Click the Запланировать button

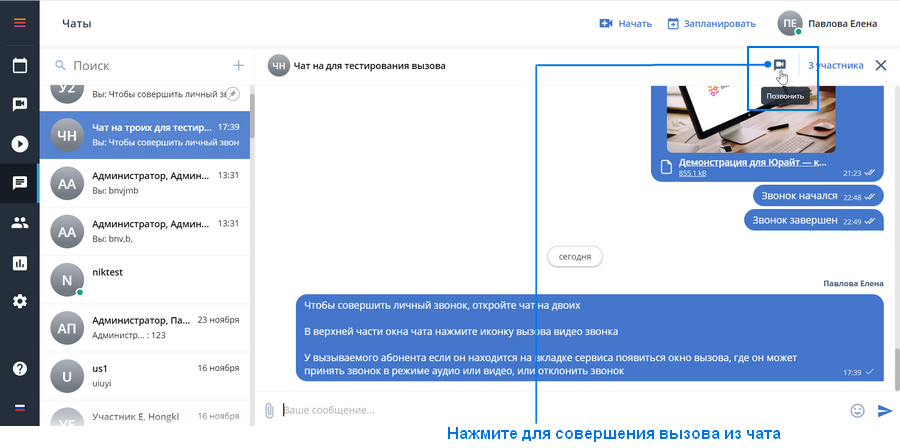tap(712, 24)
